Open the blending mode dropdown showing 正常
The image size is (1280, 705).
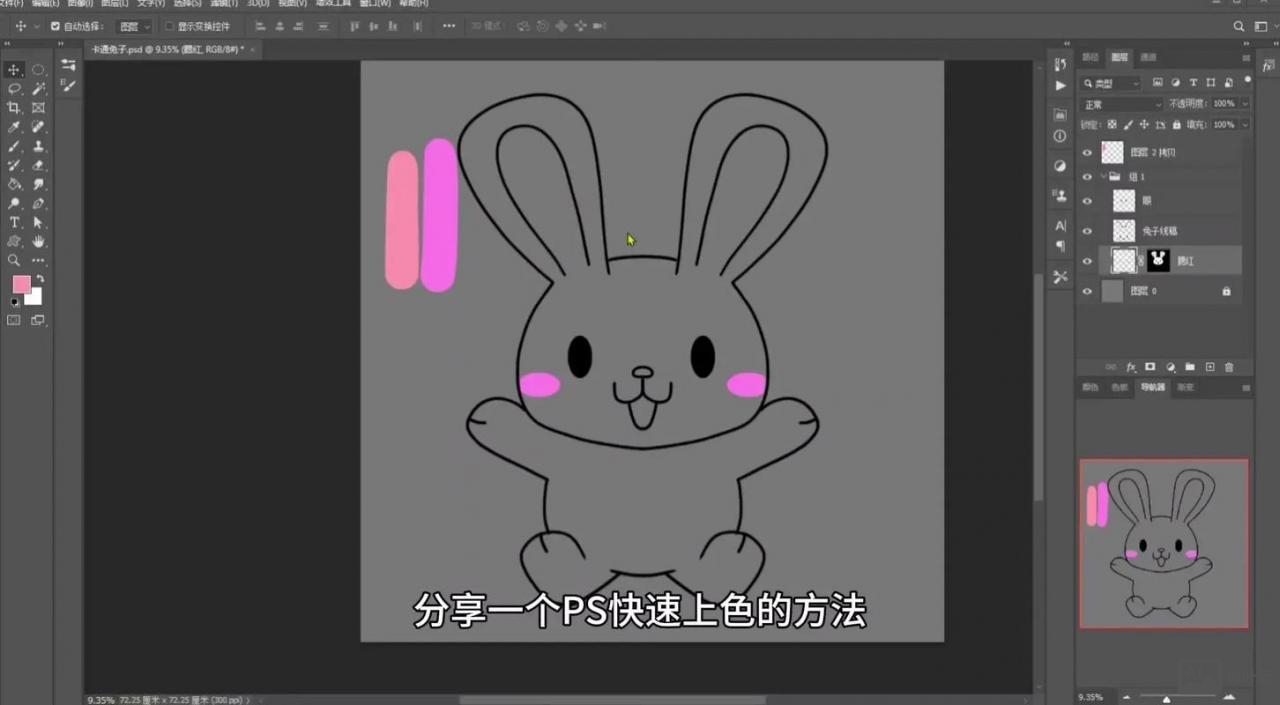[x=1119, y=103]
